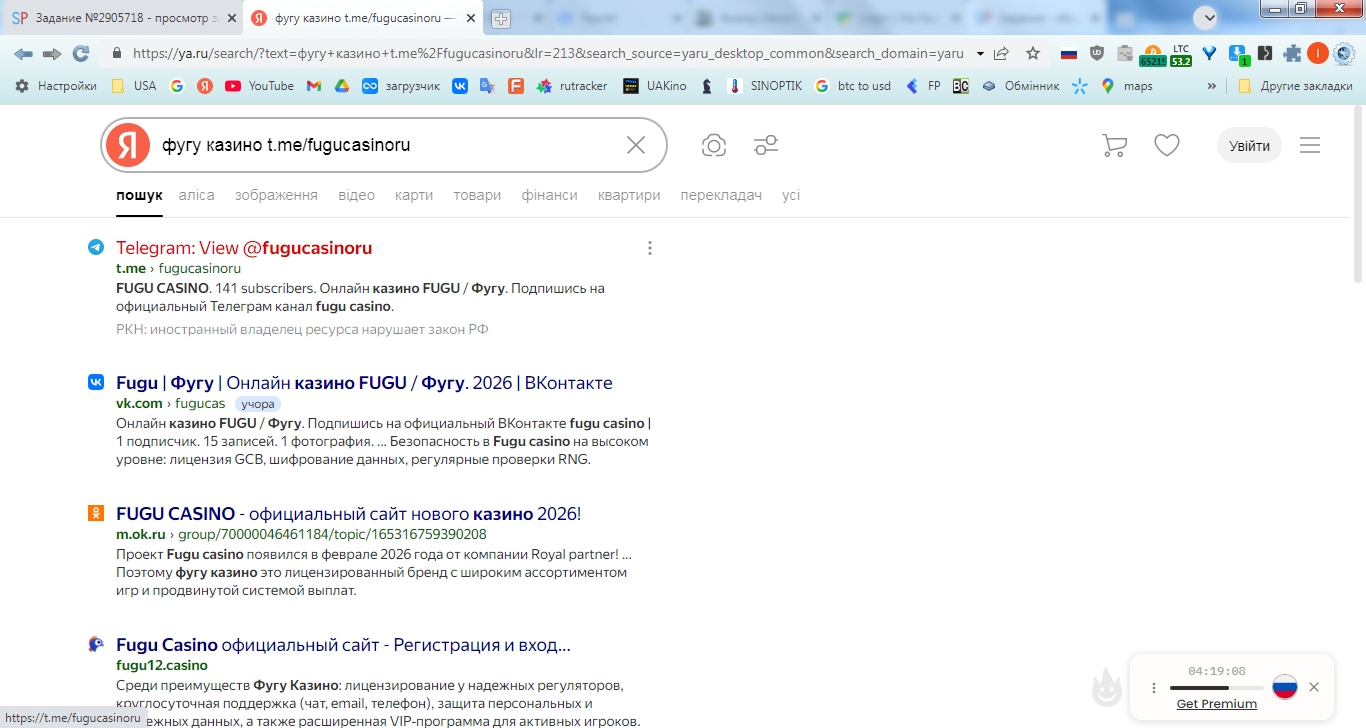Open the Google bookmark icon next to USA
This screenshot has width=1366, height=728.
(177, 86)
